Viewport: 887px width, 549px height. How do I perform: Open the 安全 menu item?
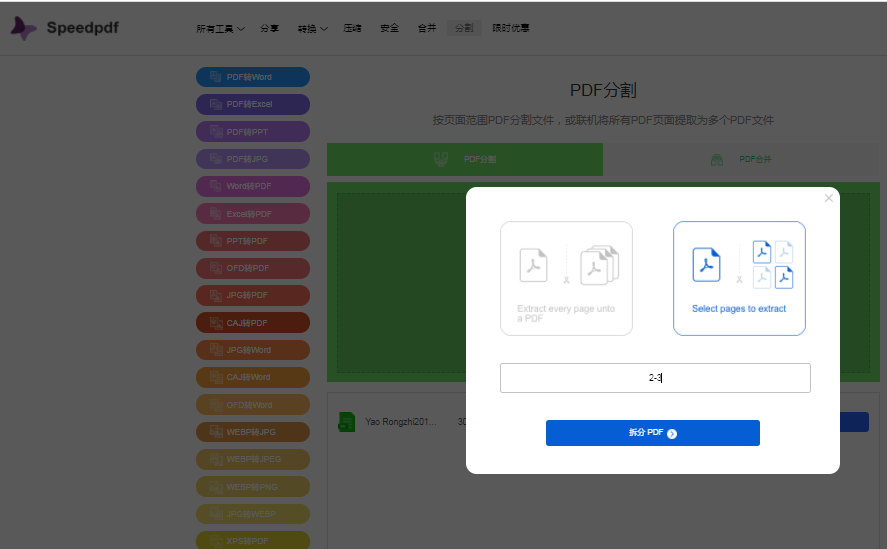390,28
